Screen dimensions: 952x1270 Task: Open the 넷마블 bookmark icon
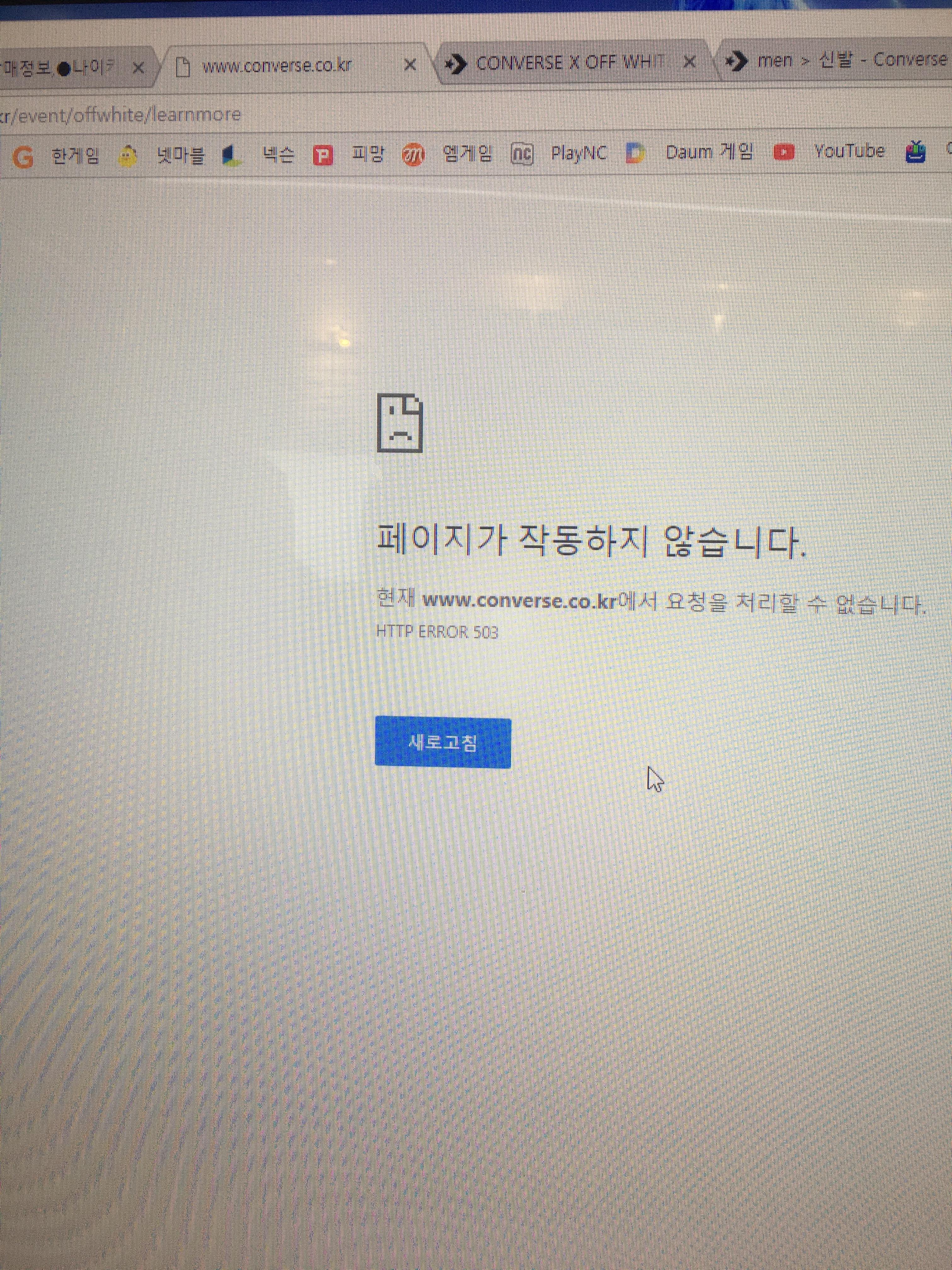(128, 156)
